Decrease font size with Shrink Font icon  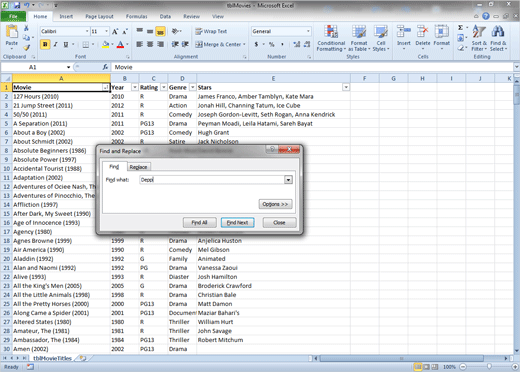pyautogui.click(x=125, y=32)
